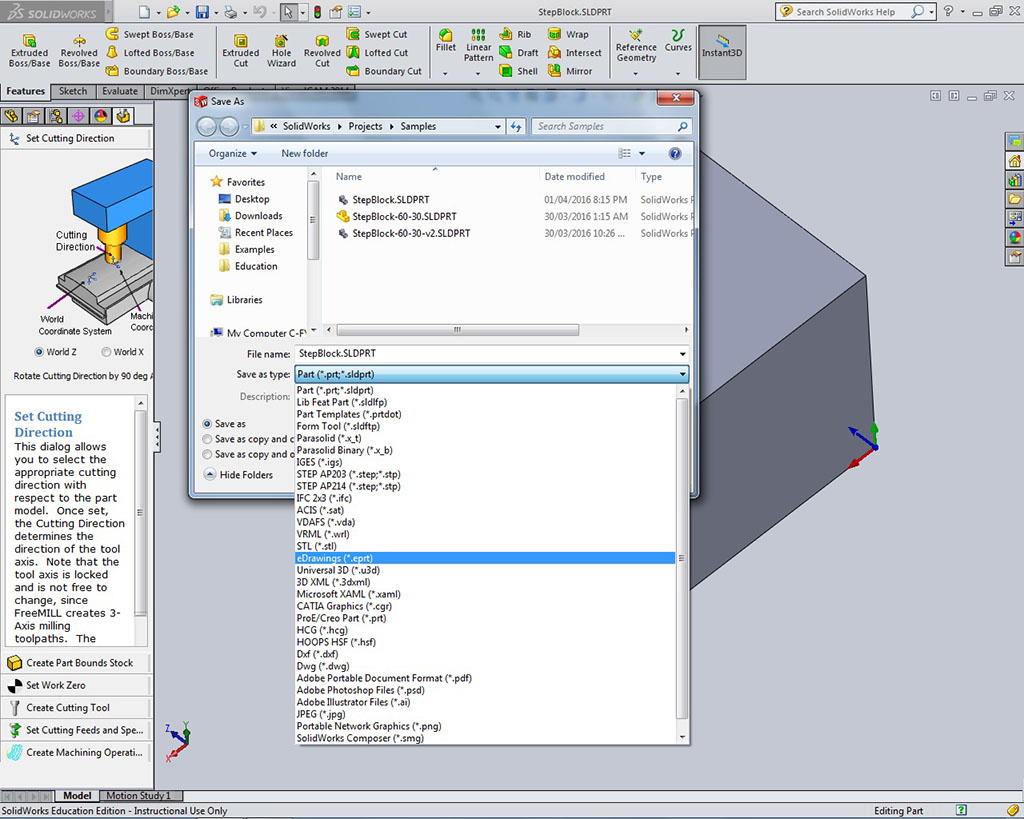Screen dimensions: 1024x819
Task: Expand the File name history dropdown
Action: pos(683,354)
